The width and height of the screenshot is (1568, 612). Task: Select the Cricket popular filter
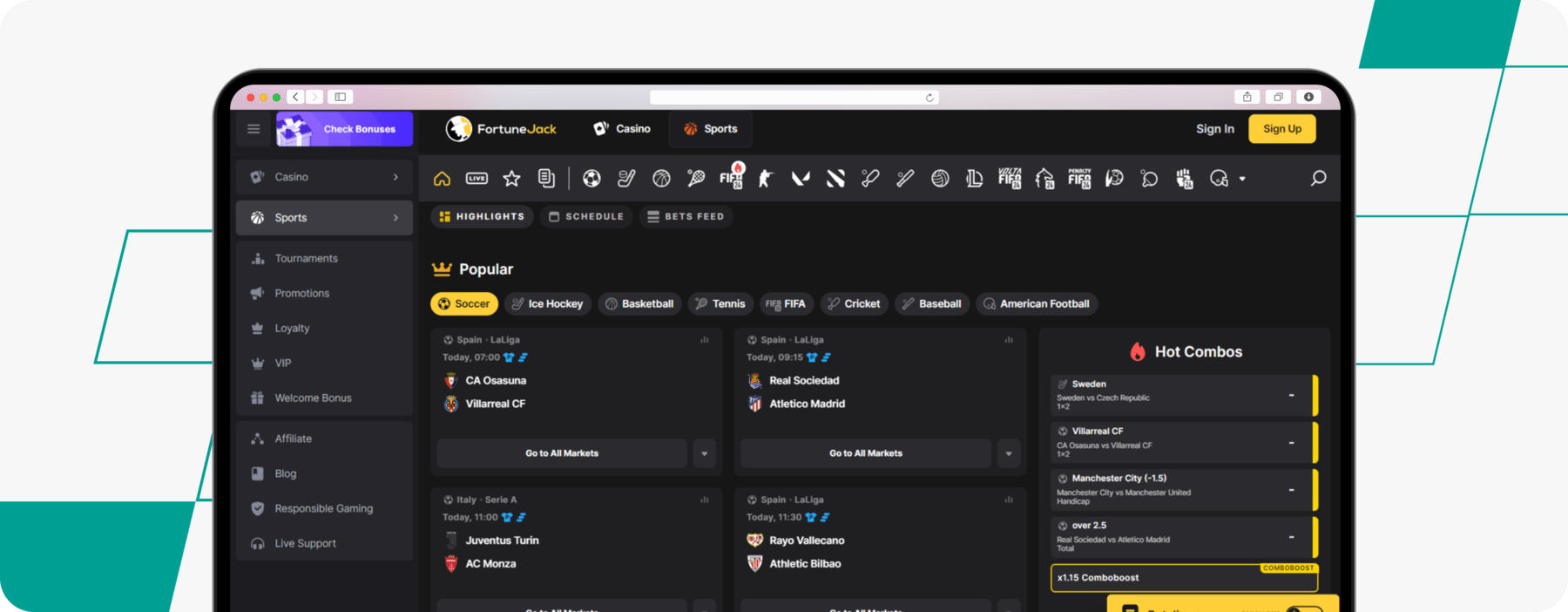click(x=855, y=303)
